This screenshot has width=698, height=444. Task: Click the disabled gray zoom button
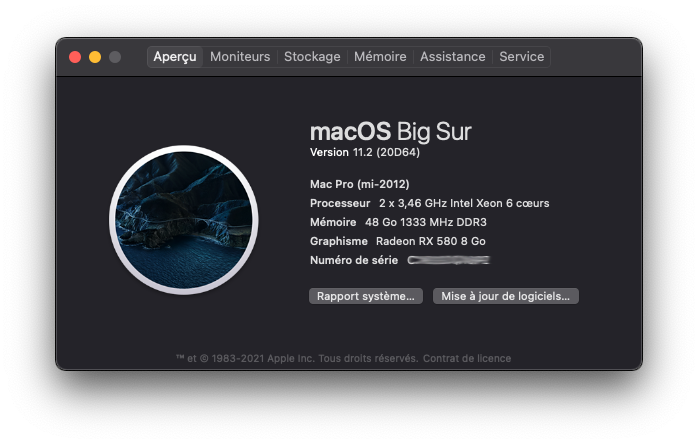pyautogui.click(x=115, y=57)
